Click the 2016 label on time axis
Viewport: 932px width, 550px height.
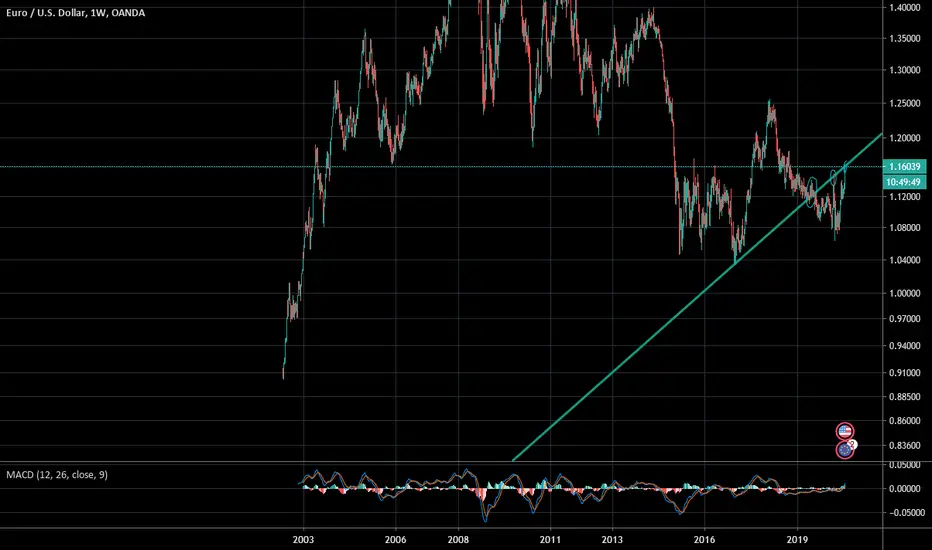[x=704, y=539]
